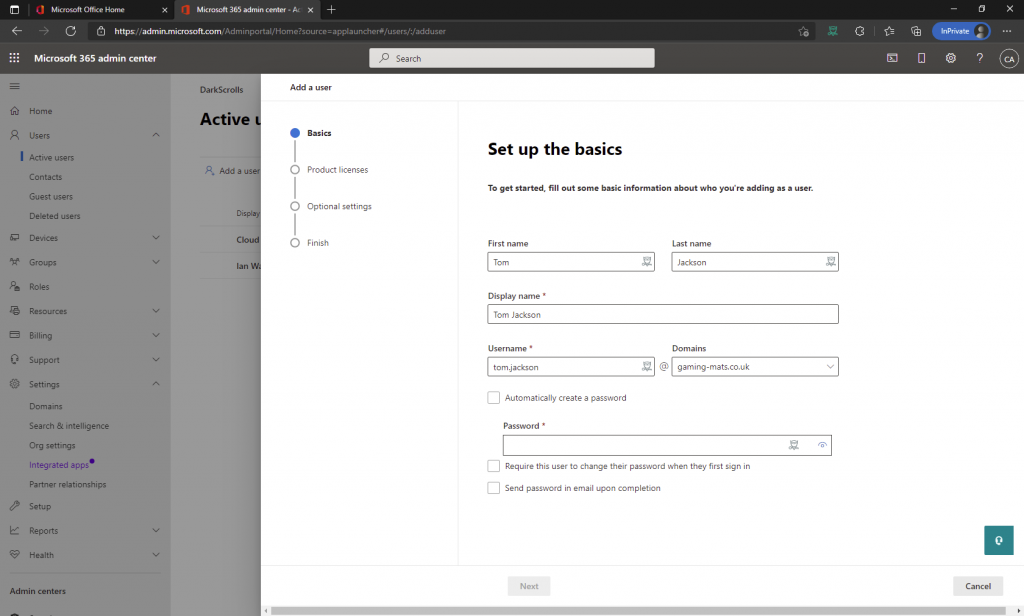The height and width of the screenshot is (616, 1024).
Task: Open browser extensions icon
Action: [859, 31]
